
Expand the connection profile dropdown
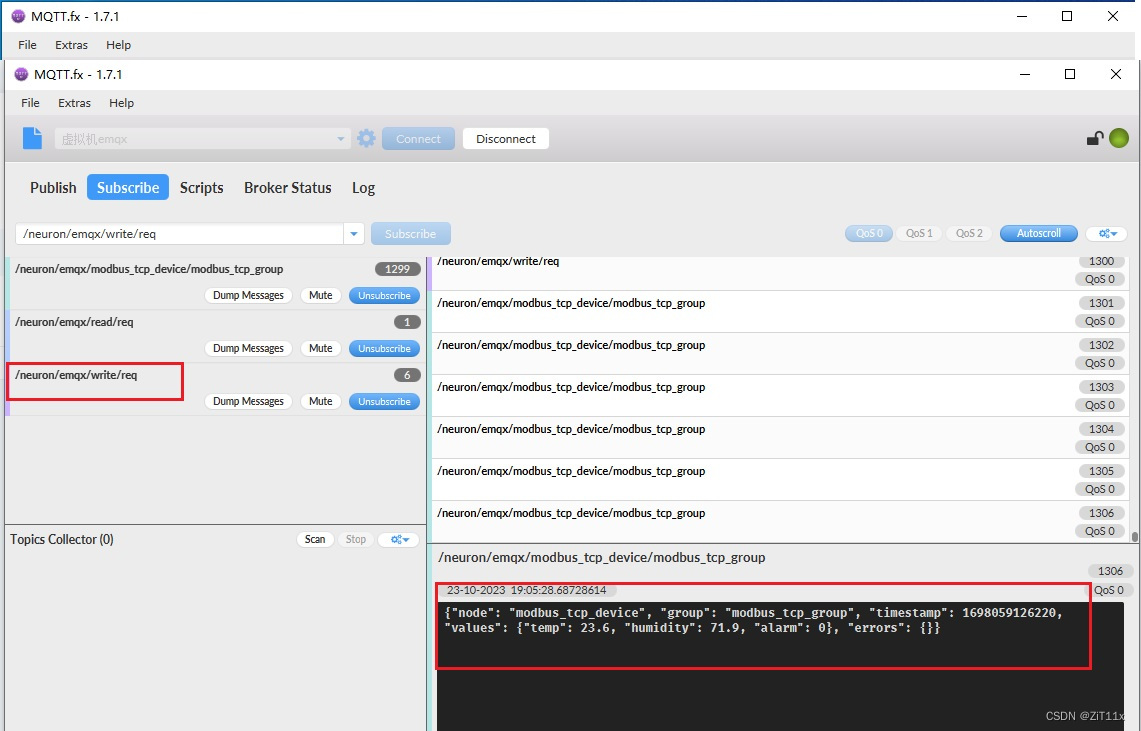pos(340,139)
